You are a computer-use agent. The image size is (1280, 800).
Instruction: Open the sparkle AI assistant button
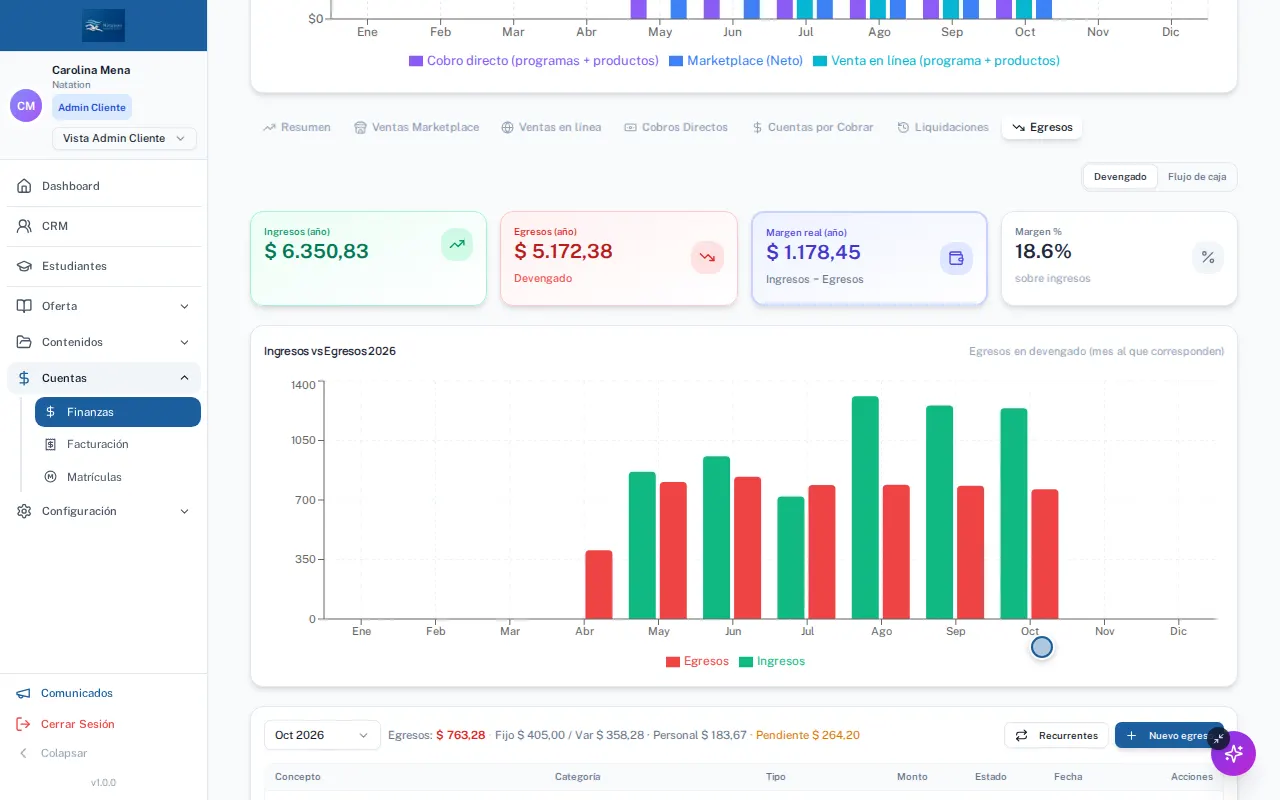click(1233, 753)
